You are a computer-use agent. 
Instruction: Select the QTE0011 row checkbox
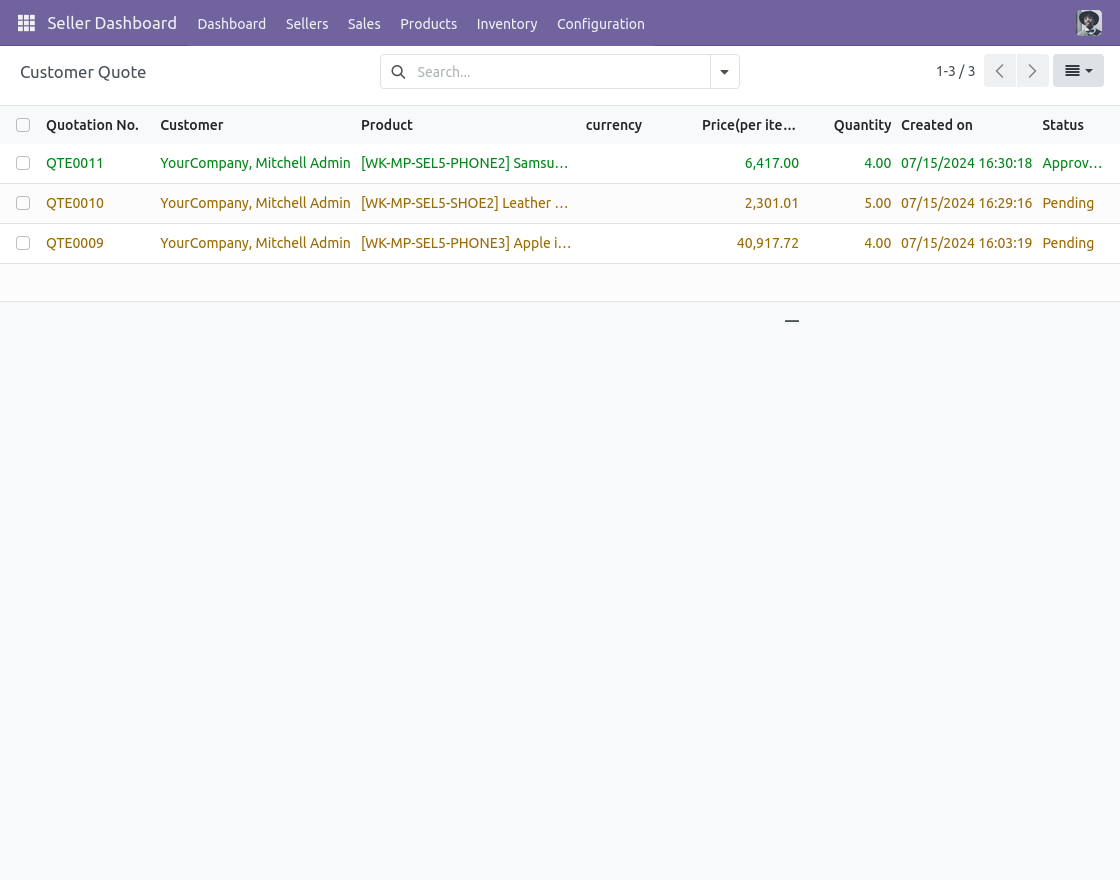pos(23,163)
